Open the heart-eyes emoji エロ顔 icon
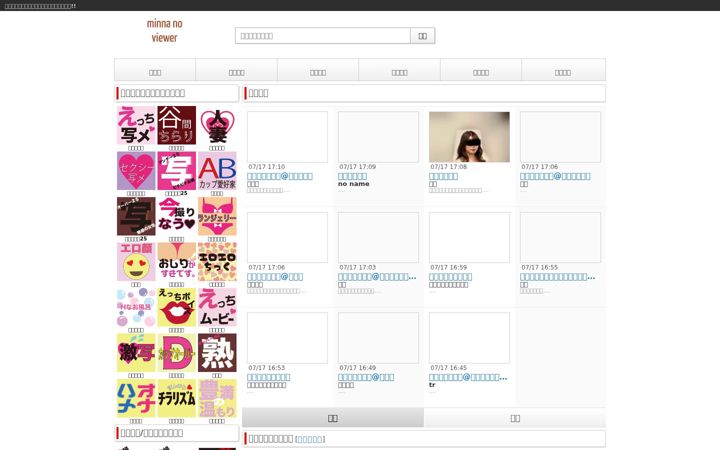 pos(136,262)
